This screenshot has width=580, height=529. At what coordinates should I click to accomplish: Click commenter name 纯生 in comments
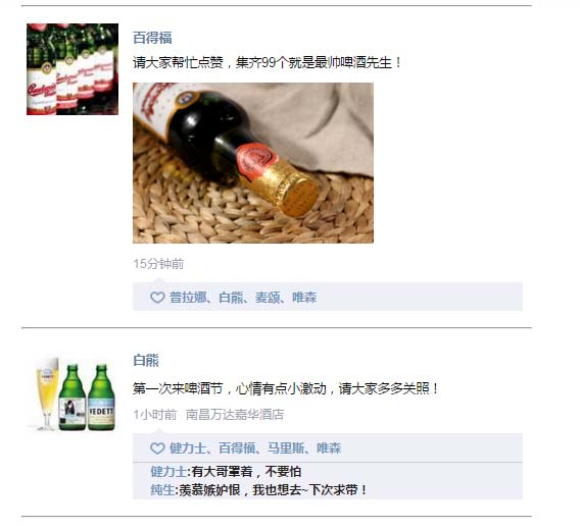coord(162,490)
